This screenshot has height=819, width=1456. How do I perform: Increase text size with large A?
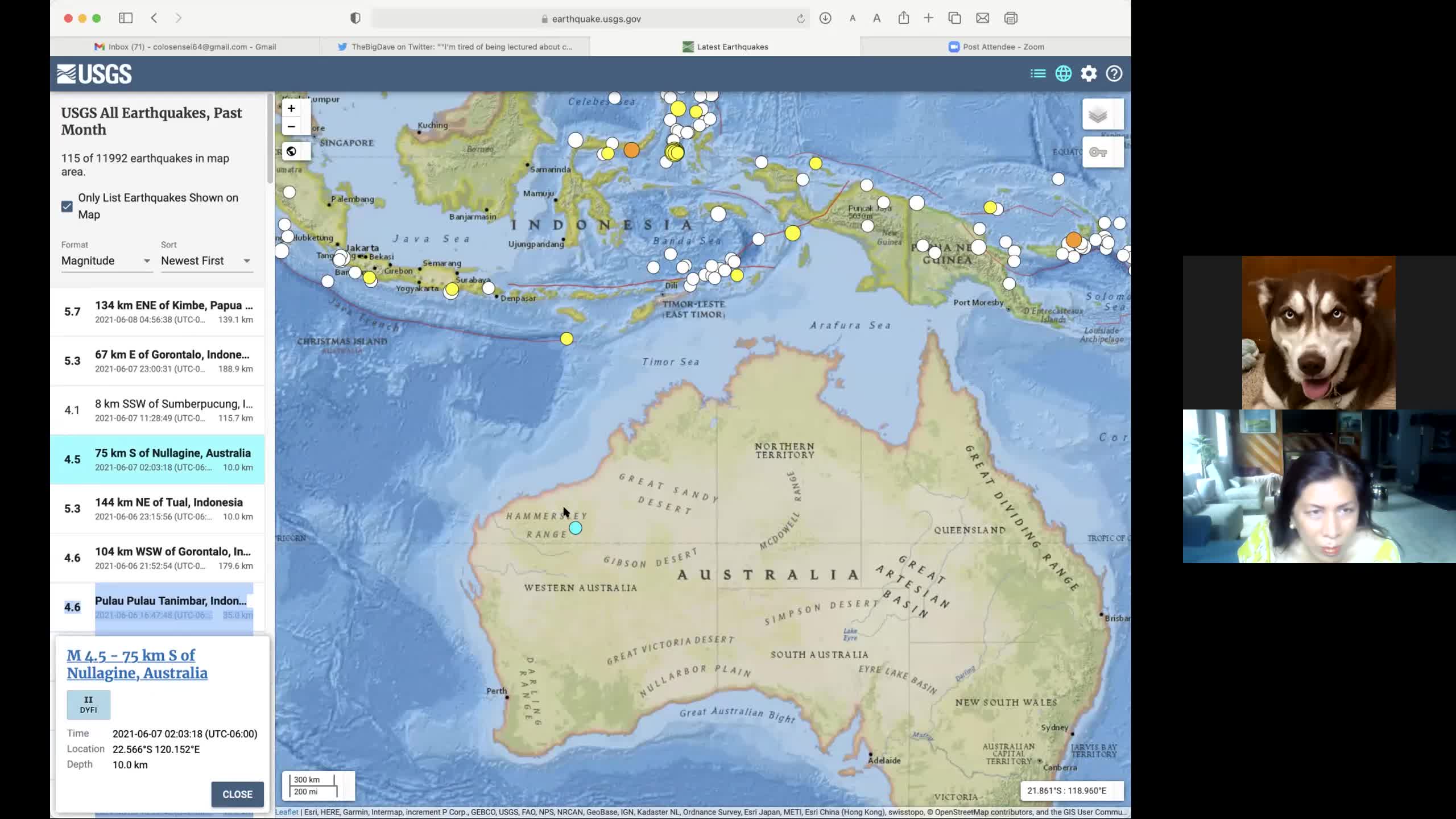pos(877,18)
